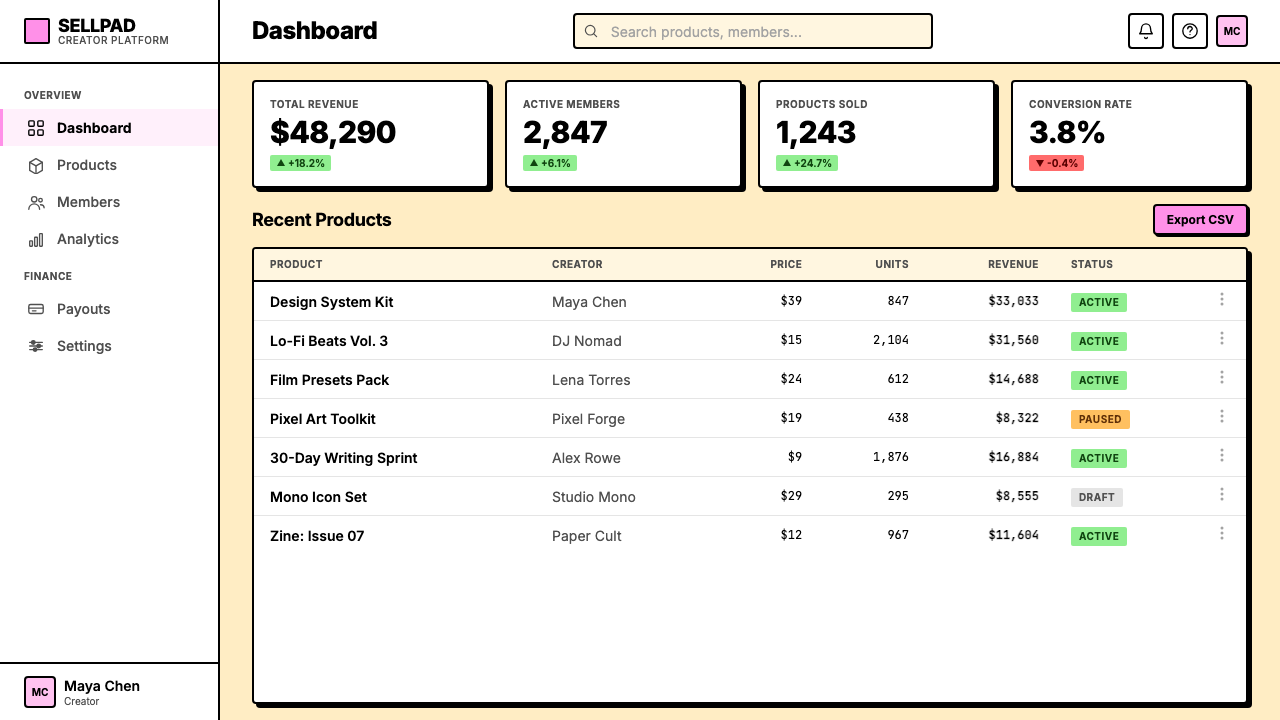Click the +18.2% revenue change badge
Viewport: 1280px width, 720px height.
tap(300, 163)
